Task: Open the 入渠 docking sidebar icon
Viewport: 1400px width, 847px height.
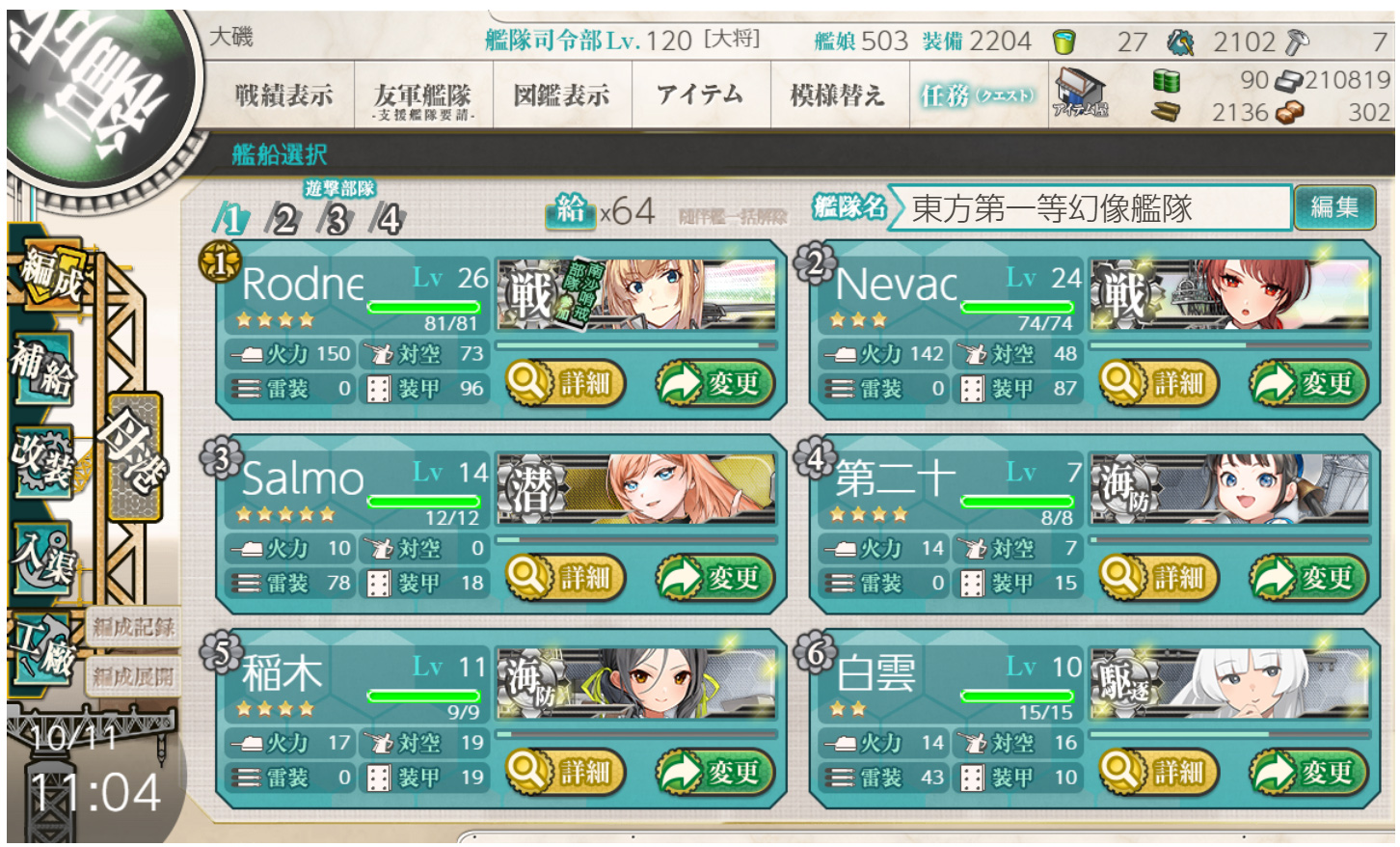Action: click(x=43, y=558)
